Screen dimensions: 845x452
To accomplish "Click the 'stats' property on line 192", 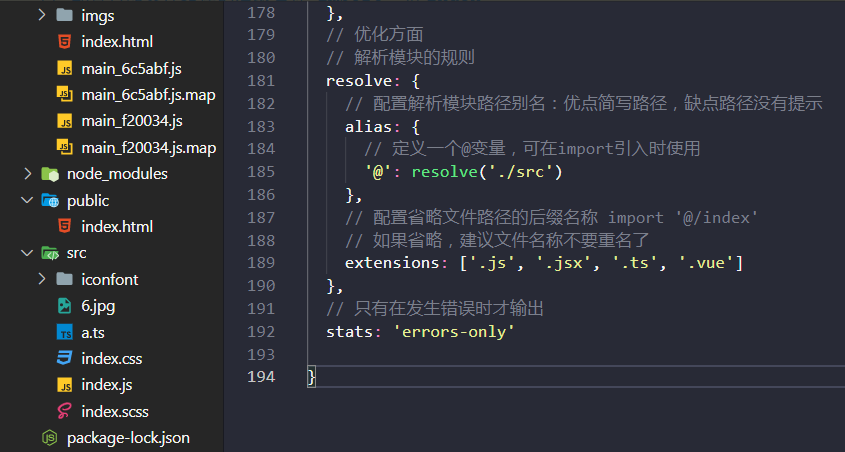I will [x=350, y=331].
